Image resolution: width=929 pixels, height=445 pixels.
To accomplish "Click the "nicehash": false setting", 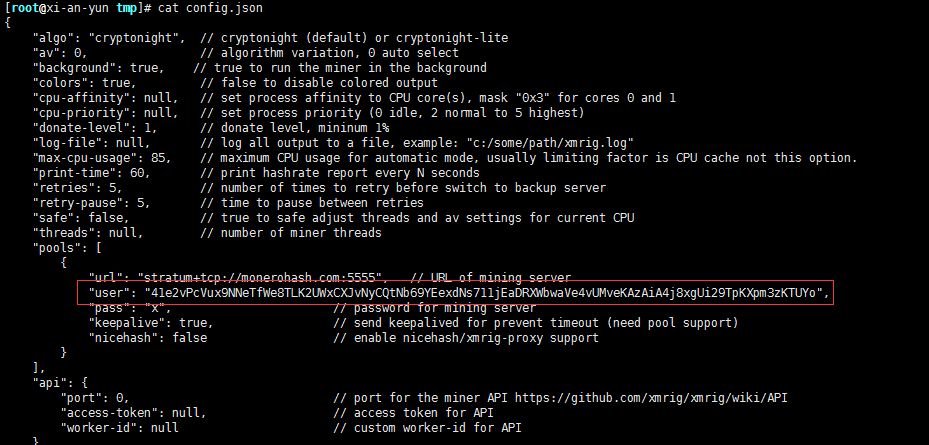I will [148, 338].
